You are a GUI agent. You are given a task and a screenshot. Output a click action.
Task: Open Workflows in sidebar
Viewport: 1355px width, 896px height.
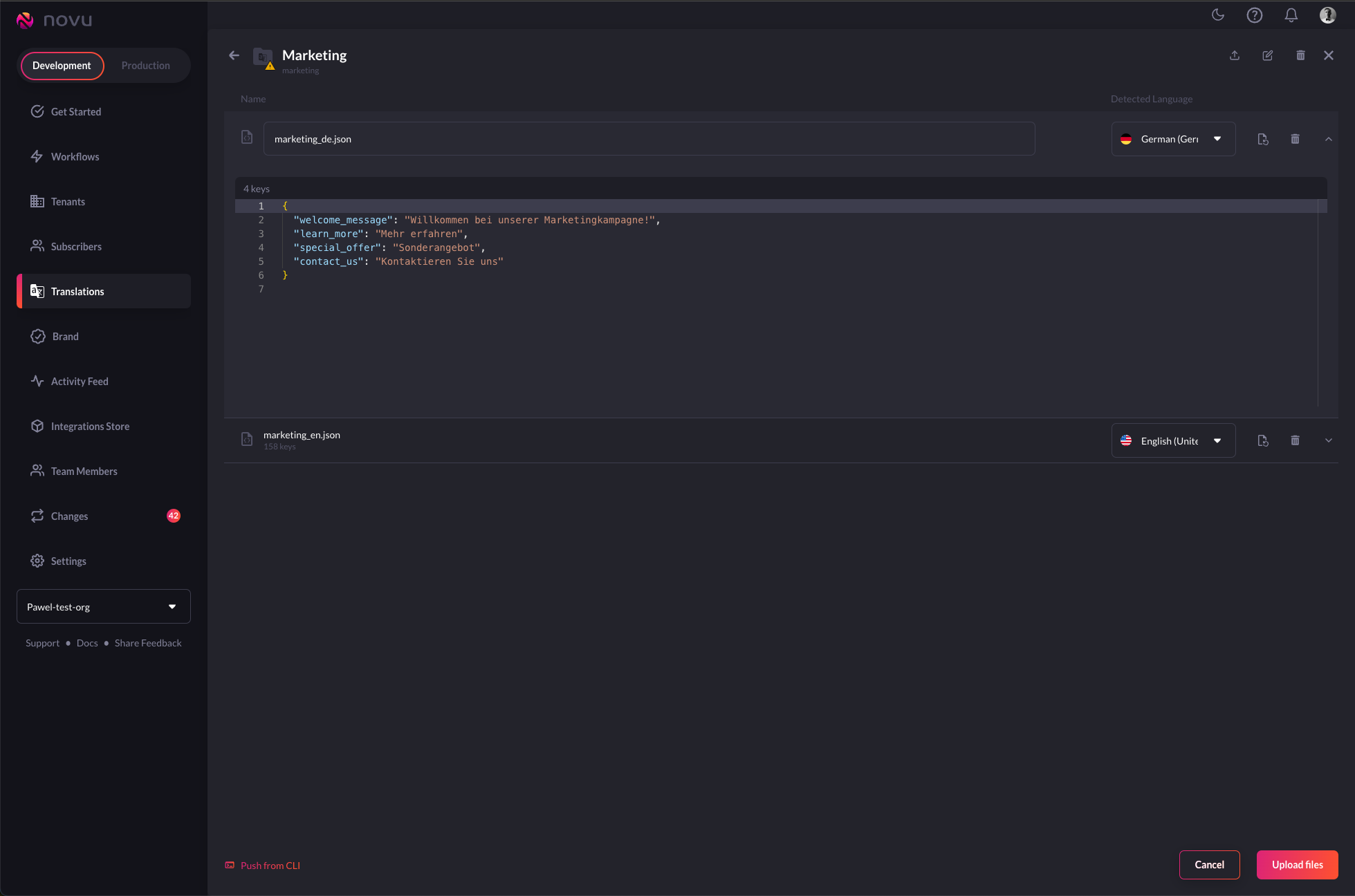tap(75, 157)
